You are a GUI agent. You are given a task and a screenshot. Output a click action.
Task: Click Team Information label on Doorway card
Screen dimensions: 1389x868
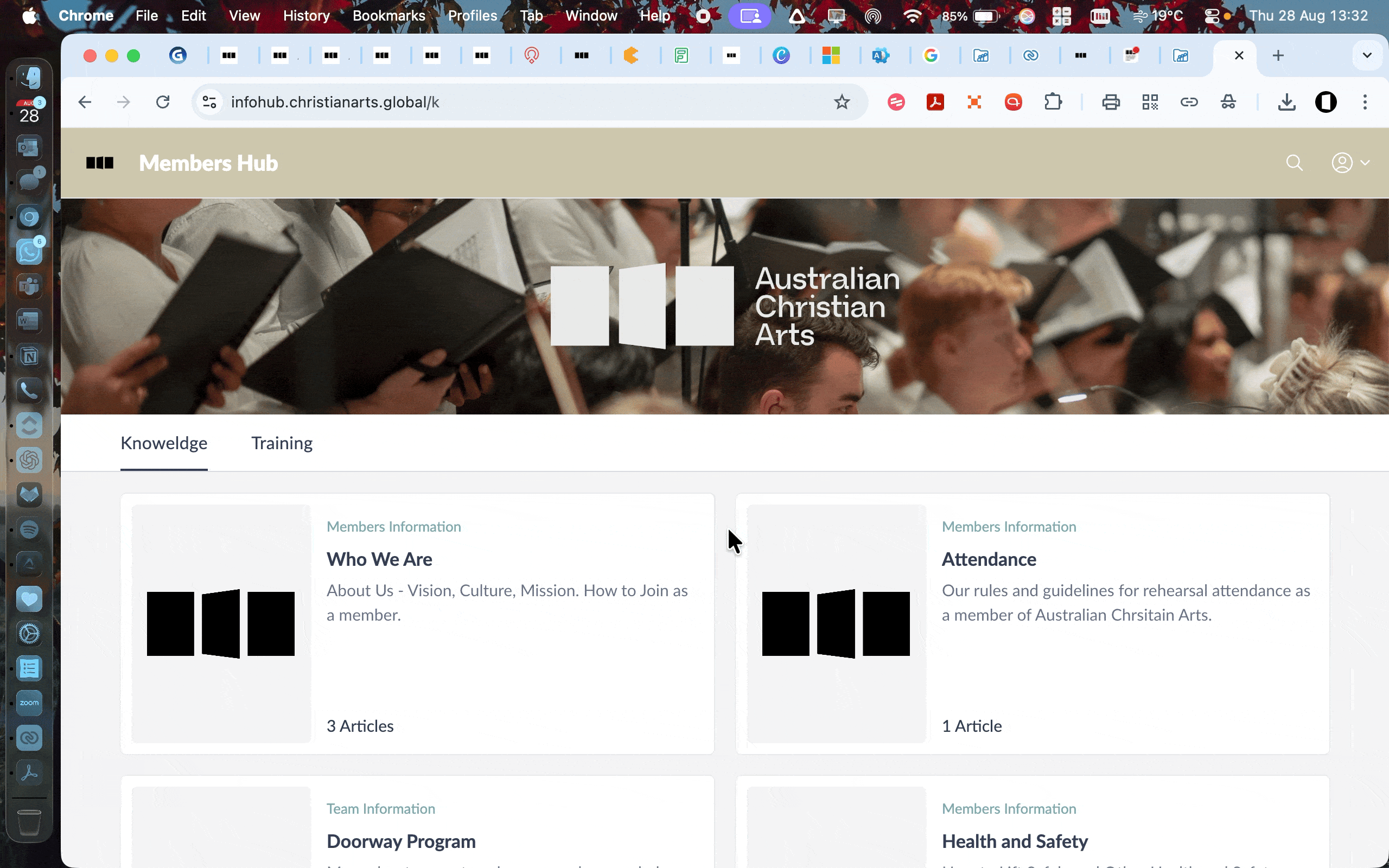pos(380,809)
